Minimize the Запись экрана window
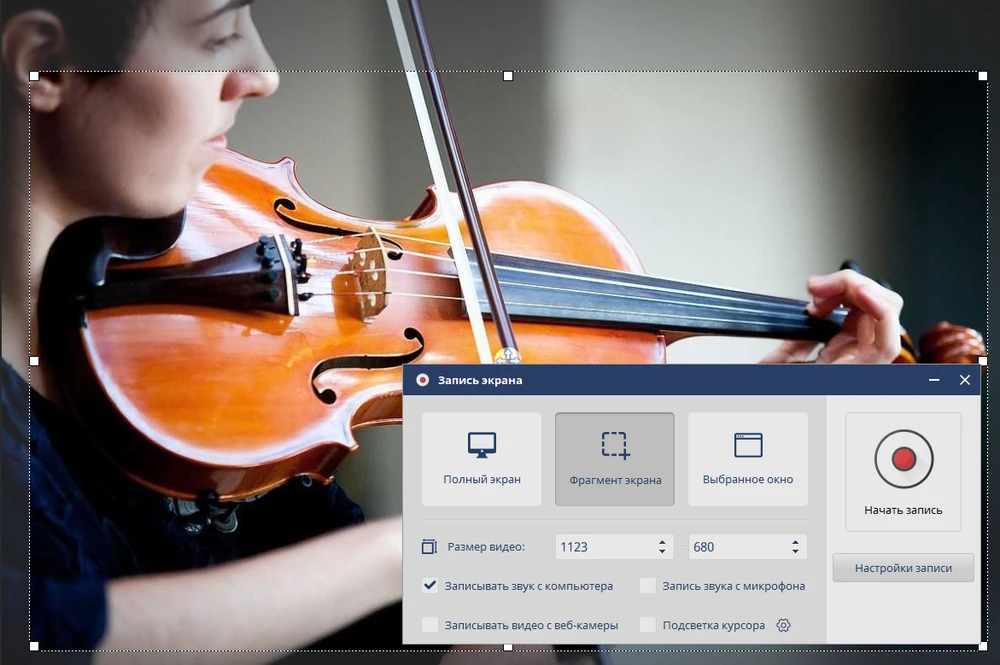This screenshot has height=665, width=1000. (x=934, y=380)
